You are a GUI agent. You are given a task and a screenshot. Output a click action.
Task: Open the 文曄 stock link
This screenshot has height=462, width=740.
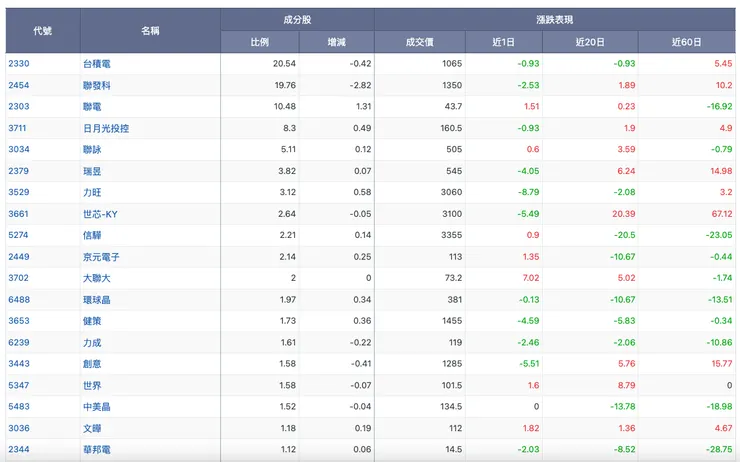point(92,429)
